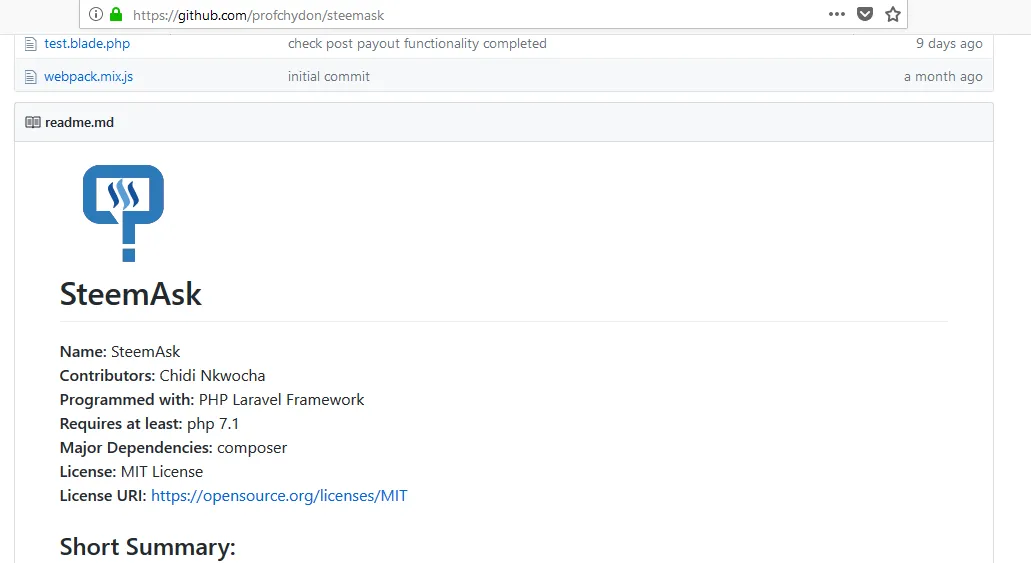Open commit 'check post payout functionality completed'
This screenshot has width=1031, height=563.
point(417,43)
